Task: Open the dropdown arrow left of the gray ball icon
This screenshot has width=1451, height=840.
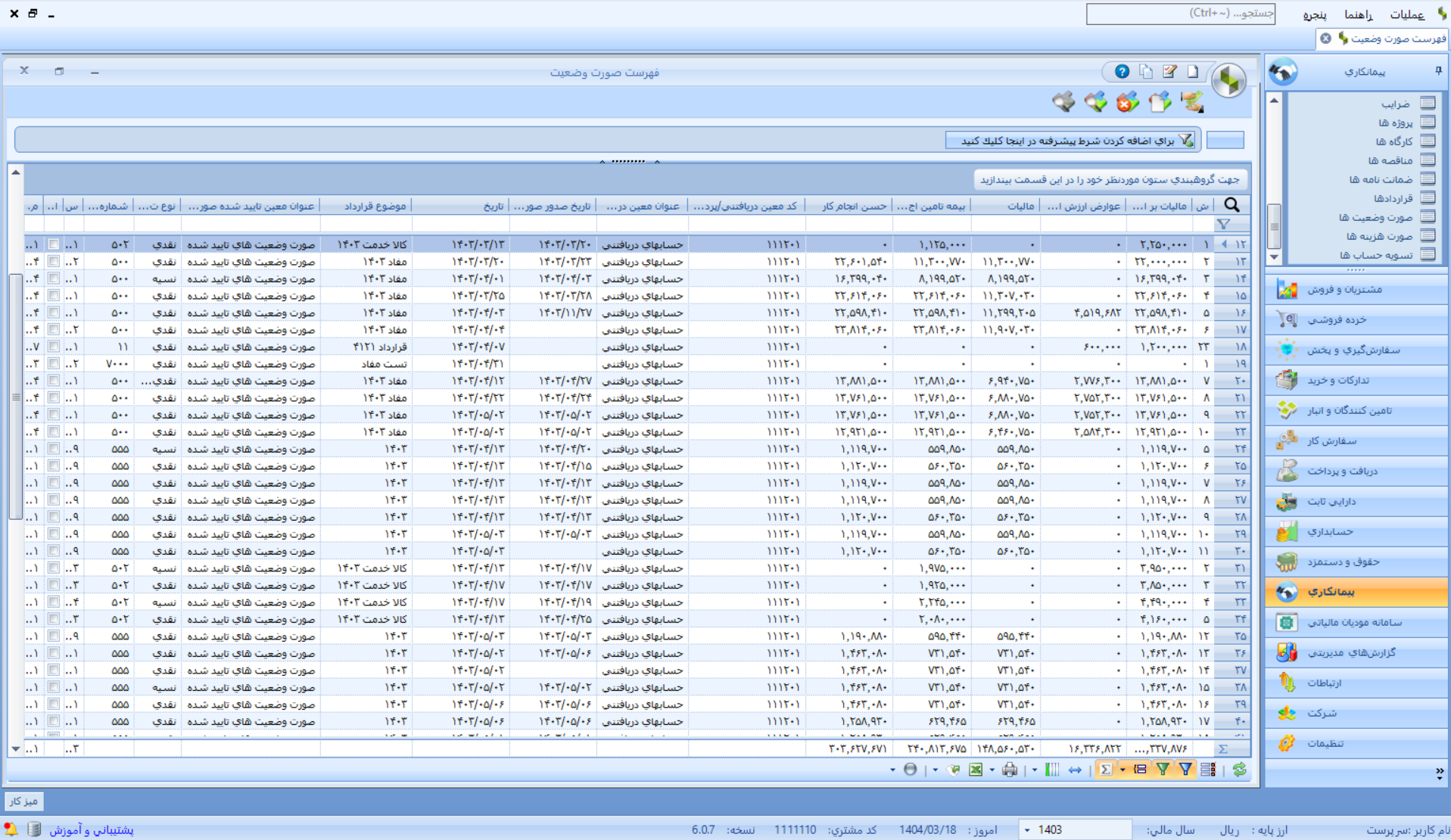Action: tap(892, 770)
